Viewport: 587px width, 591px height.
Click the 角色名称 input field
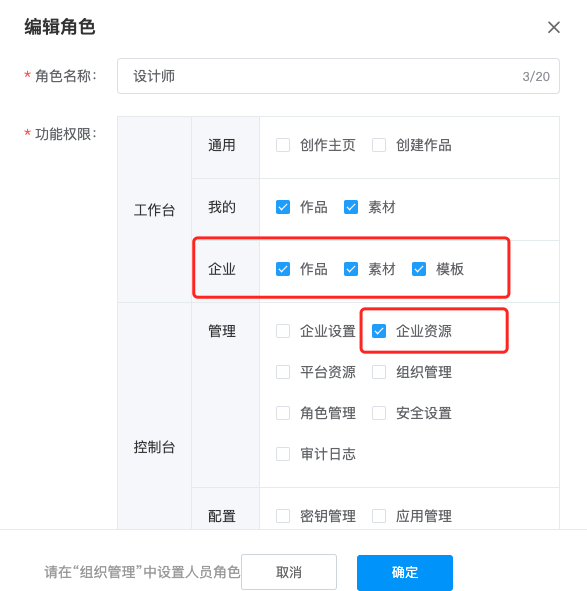[x=338, y=76]
